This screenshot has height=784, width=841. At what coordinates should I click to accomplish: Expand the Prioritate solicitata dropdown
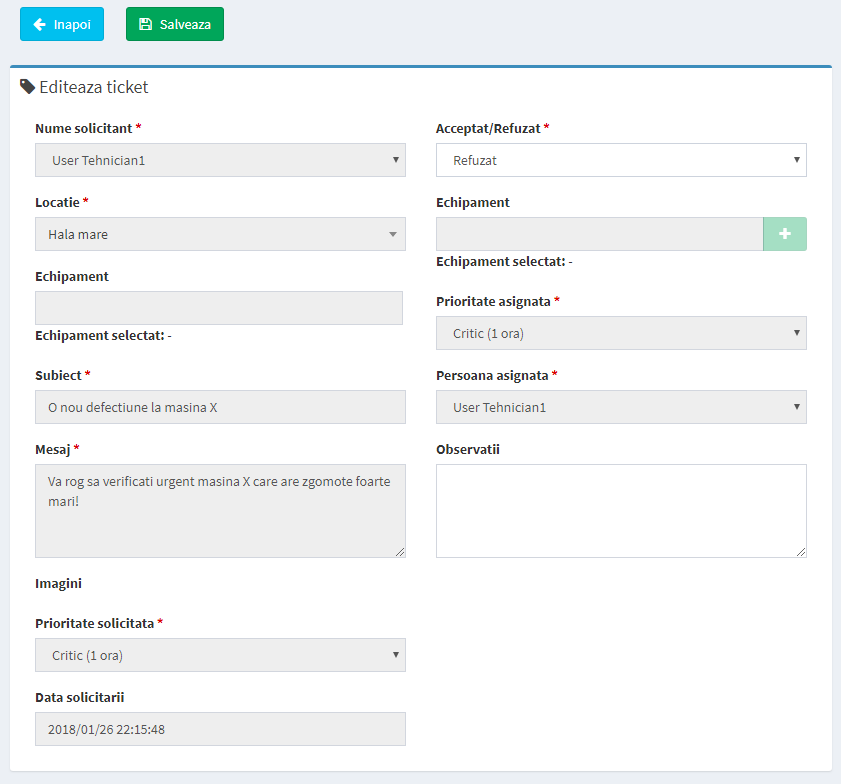(220, 655)
